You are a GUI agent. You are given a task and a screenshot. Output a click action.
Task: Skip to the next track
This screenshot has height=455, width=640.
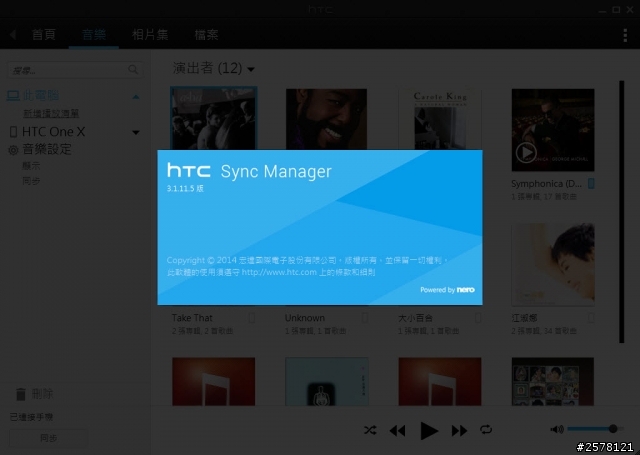coord(459,431)
